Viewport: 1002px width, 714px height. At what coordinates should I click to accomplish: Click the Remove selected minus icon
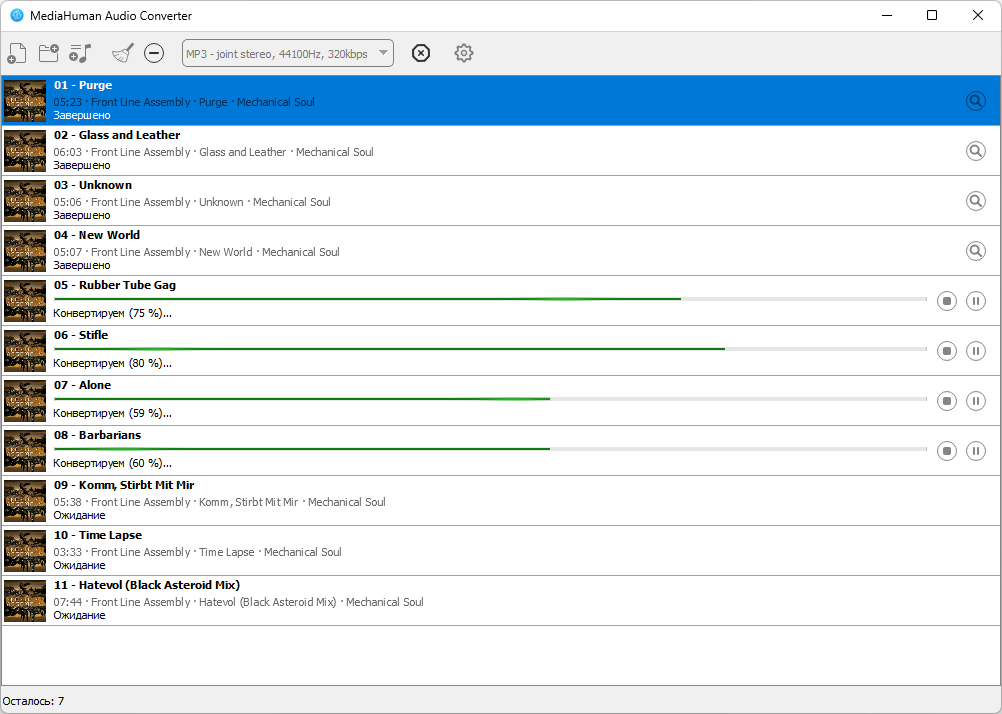pos(154,53)
